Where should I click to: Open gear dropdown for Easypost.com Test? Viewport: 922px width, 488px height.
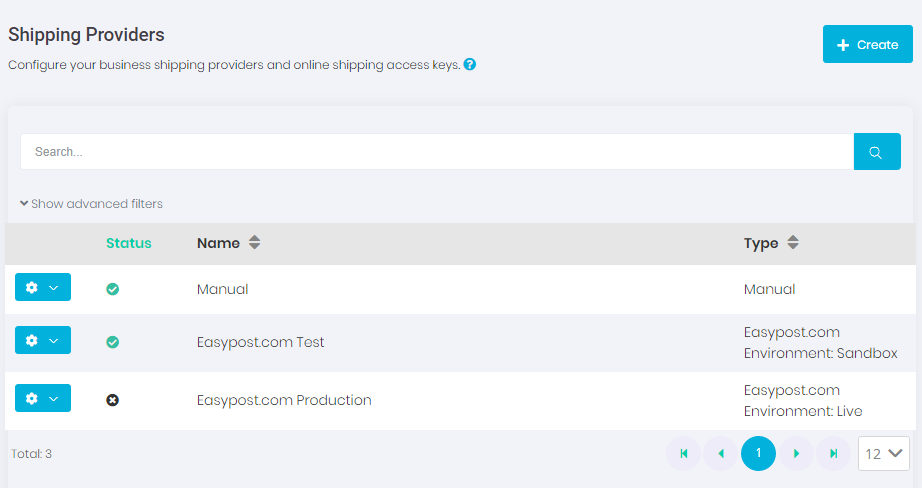(43, 341)
